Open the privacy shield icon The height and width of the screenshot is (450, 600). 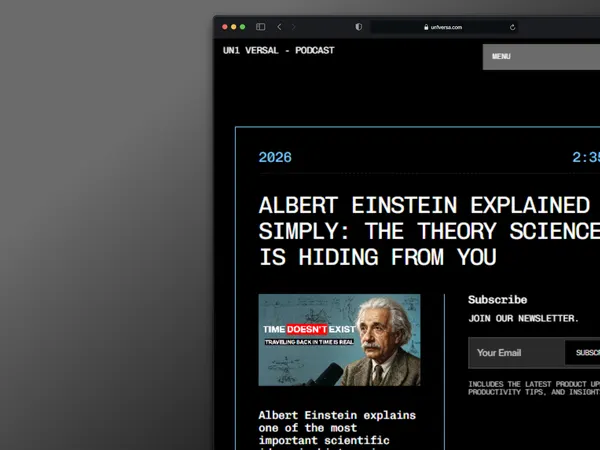point(359,27)
